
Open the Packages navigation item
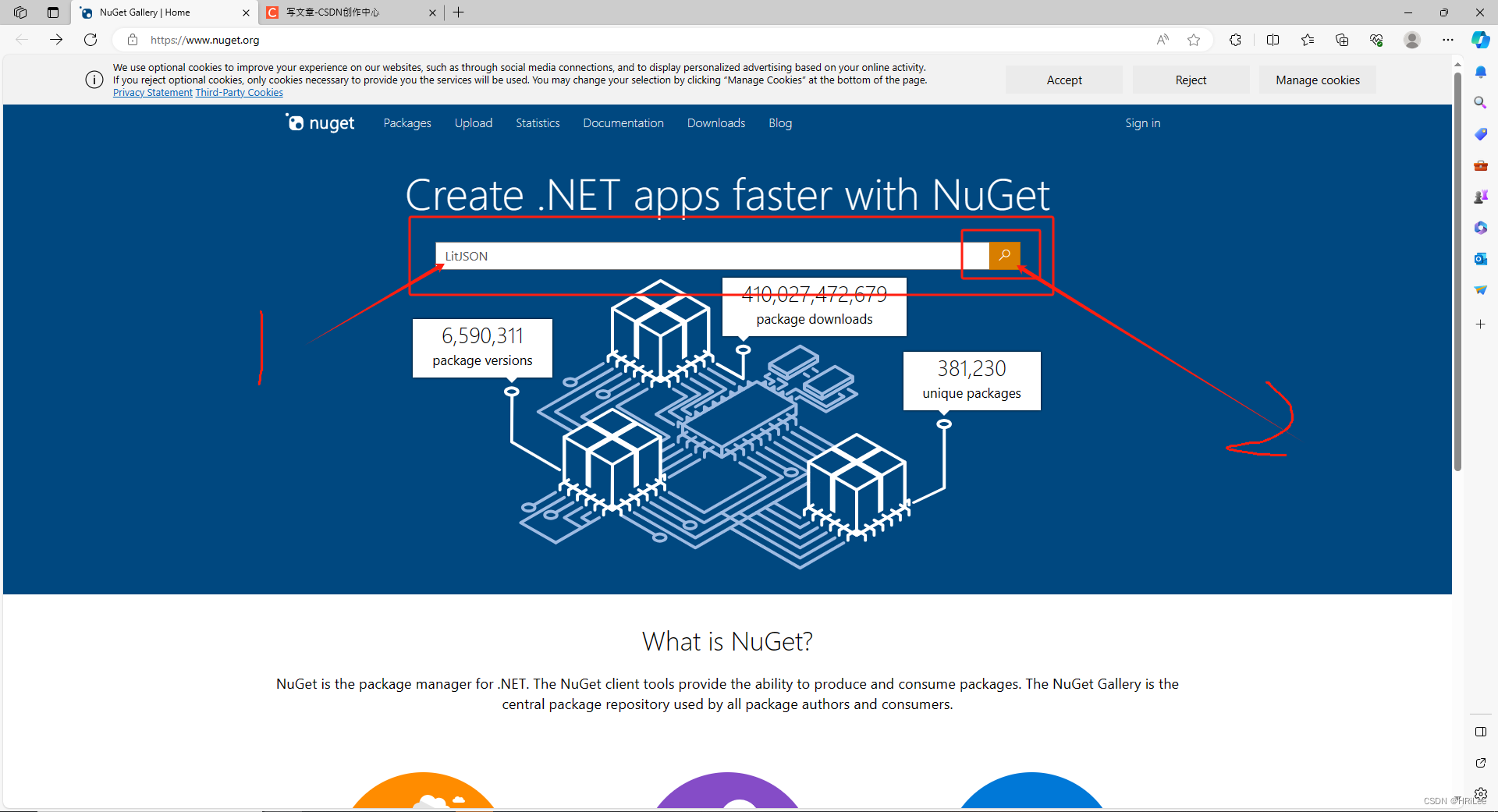coord(406,122)
